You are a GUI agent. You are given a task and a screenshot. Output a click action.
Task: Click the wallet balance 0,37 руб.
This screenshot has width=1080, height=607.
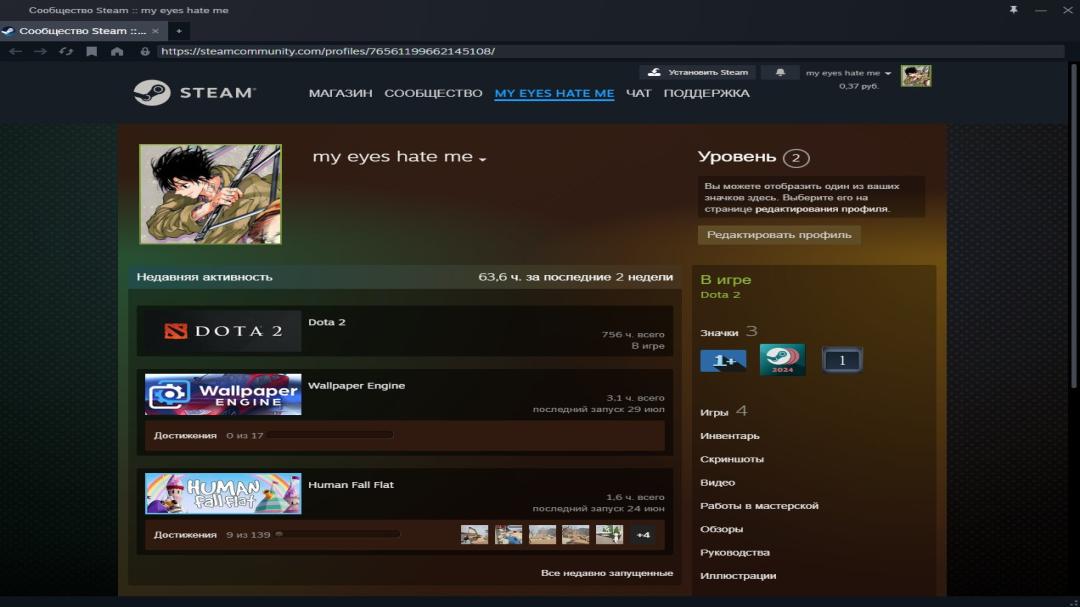tap(858, 86)
